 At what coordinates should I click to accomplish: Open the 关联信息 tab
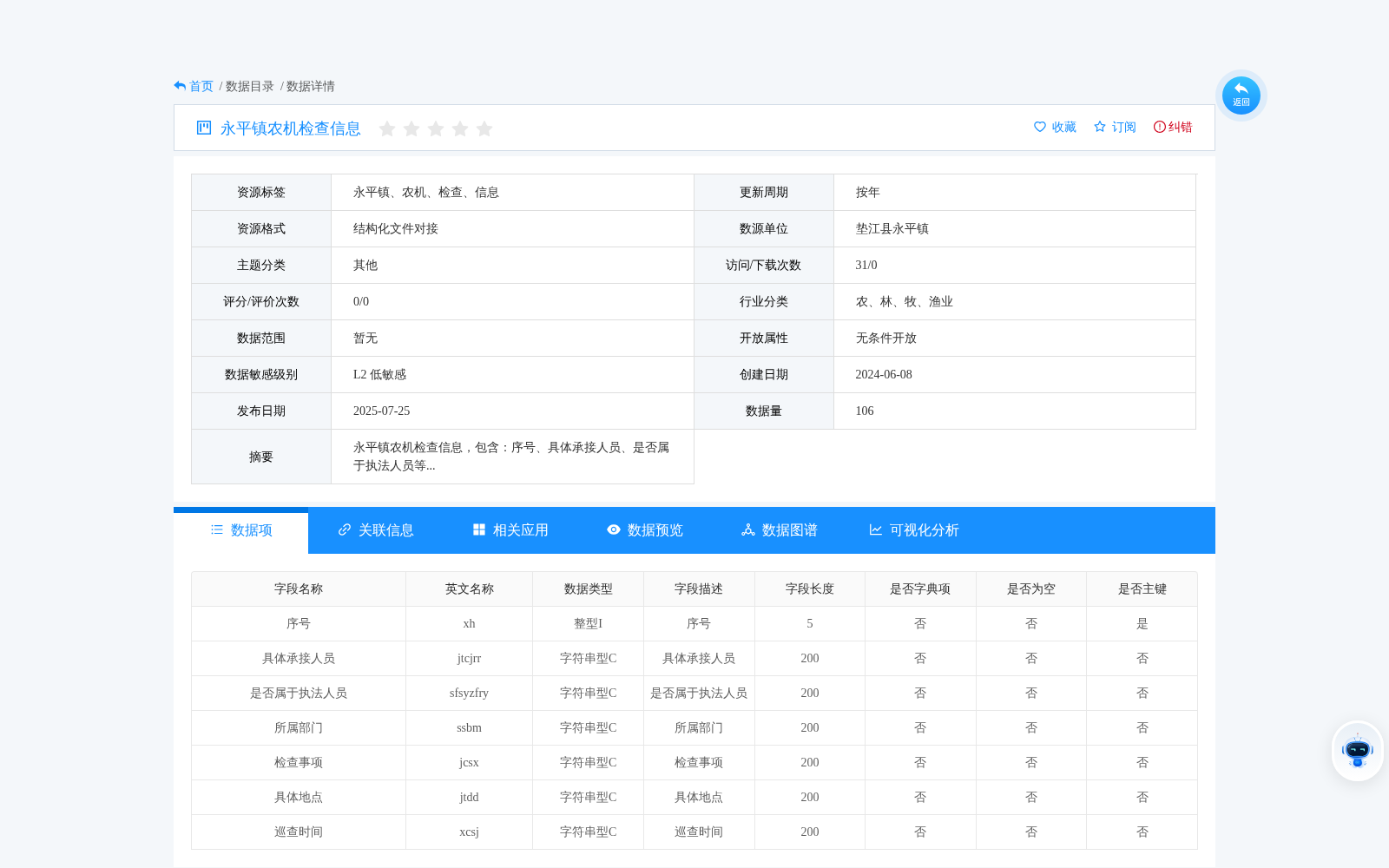click(376, 530)
